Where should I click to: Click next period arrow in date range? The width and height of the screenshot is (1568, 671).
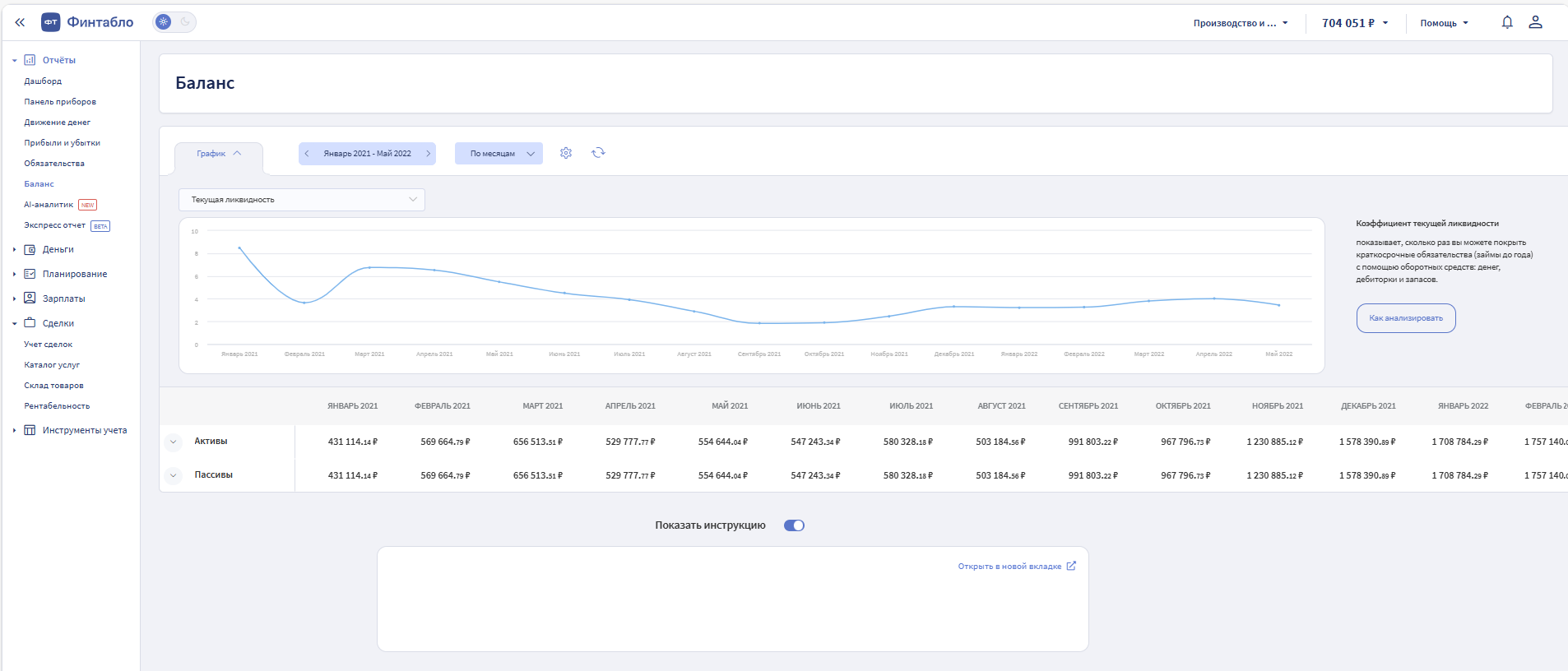428,154
